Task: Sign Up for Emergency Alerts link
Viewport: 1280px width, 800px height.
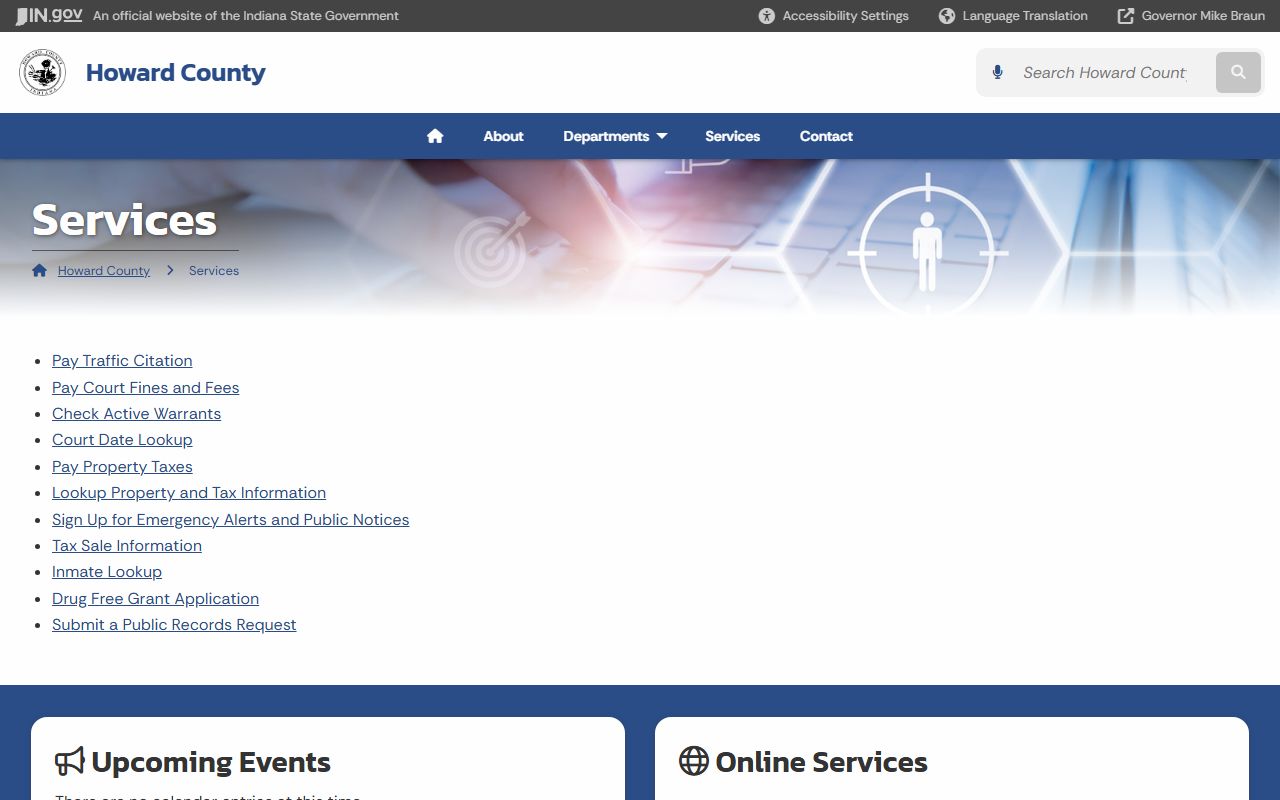Action: (x=230, y=520)
